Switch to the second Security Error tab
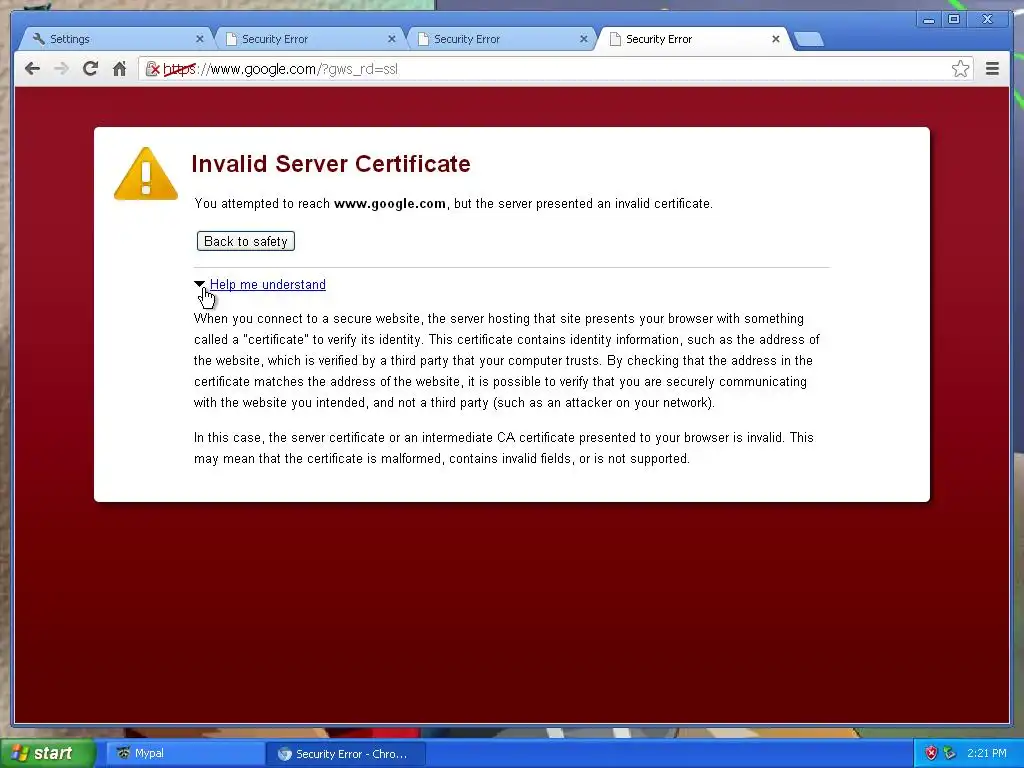Viewport: 1024px width, 768px height. pyautogui.click(x=499, y=39)
